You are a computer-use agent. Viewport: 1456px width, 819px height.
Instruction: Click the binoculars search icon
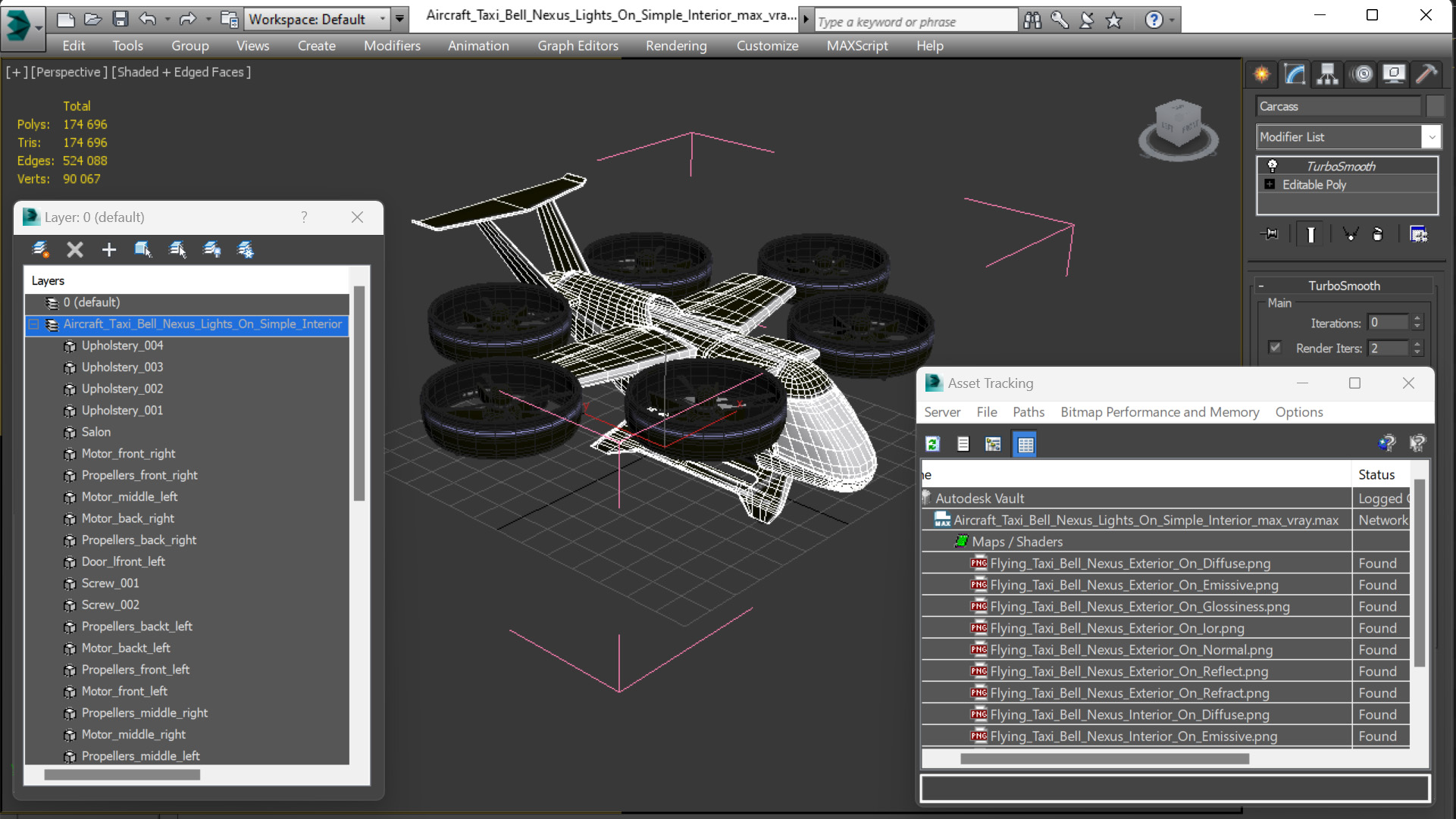pos(1032,20)
